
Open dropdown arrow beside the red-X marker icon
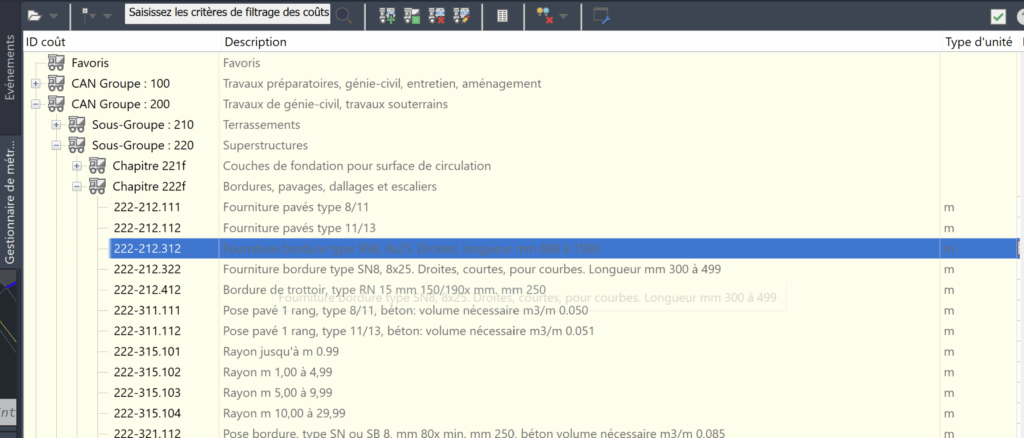564,16
